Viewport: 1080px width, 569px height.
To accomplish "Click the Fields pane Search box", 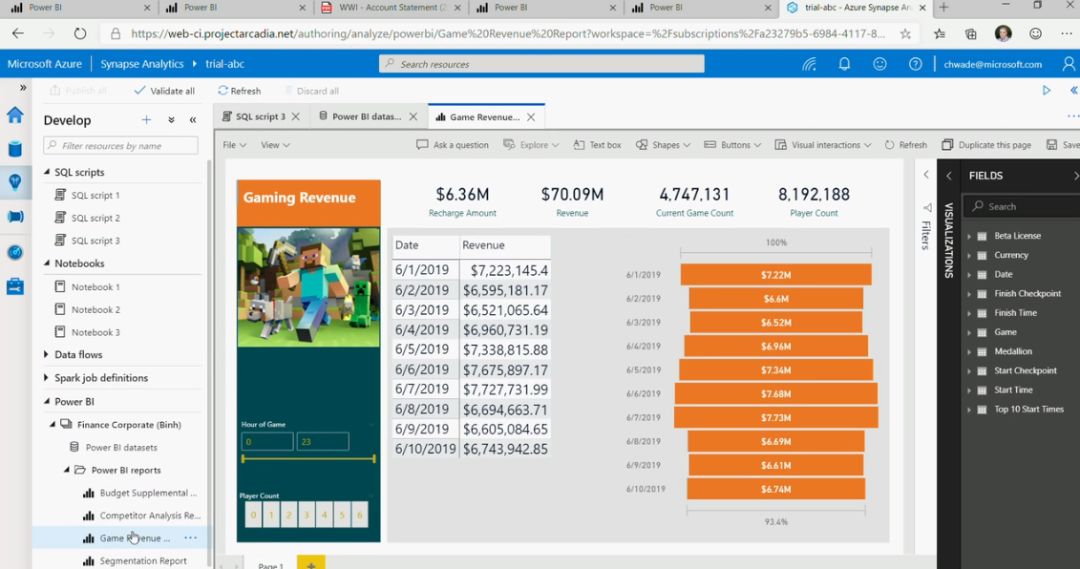I will point(1021,207).
